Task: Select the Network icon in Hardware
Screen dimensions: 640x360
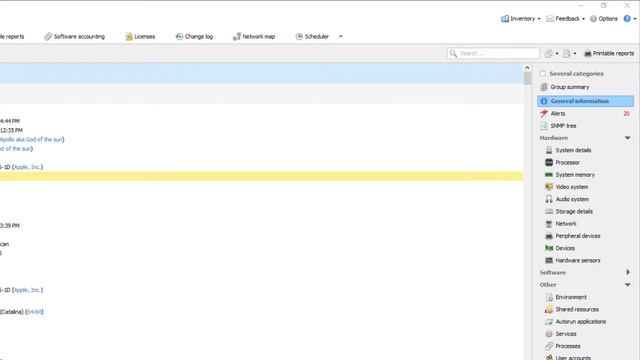Action: (549, 224)
